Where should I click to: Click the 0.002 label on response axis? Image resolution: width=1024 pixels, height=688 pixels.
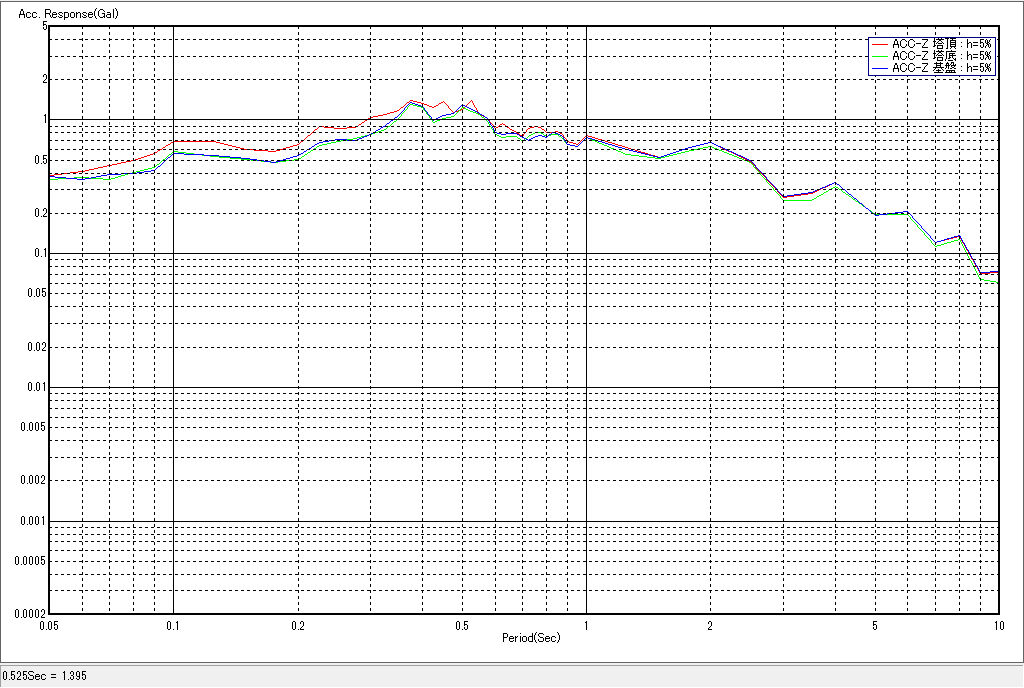click(33, 480)
